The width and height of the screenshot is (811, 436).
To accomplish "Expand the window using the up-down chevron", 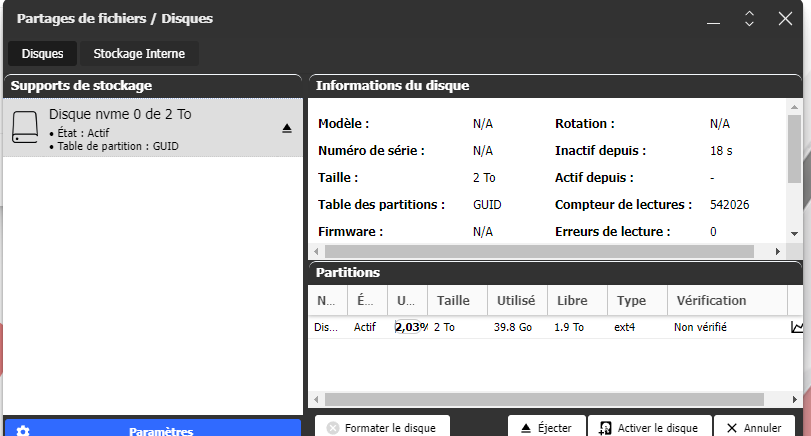I will click(x=748, y=19).
